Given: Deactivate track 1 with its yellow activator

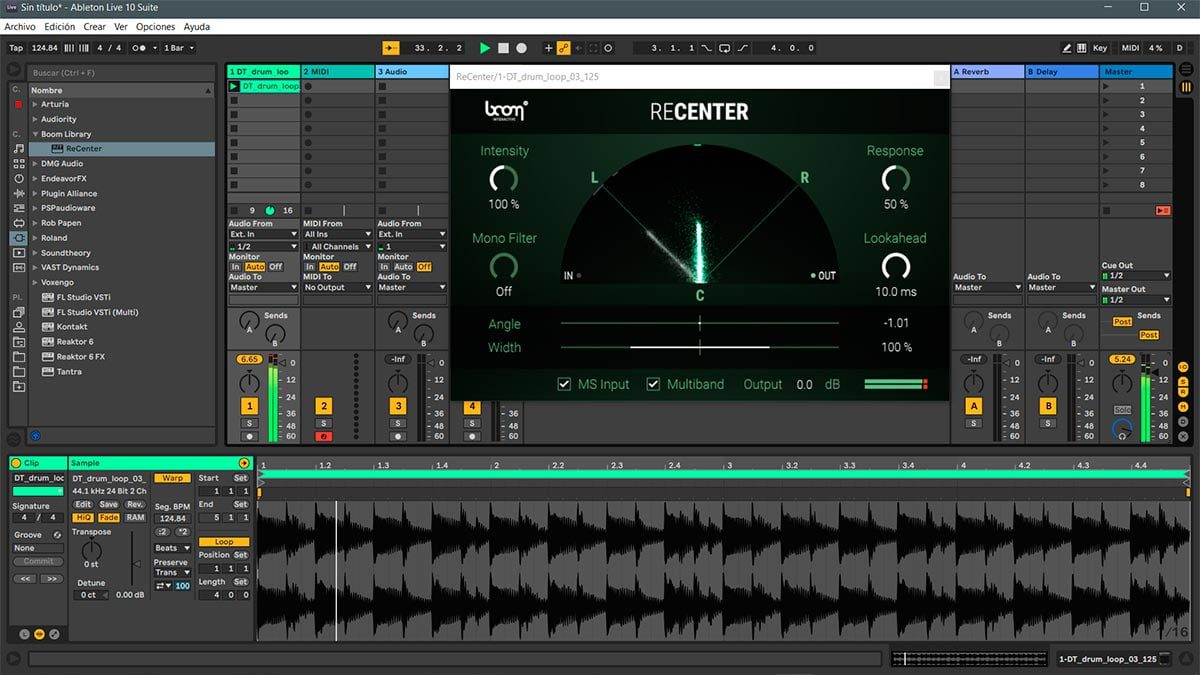Looking at the screenshot, I should (249, 406).
